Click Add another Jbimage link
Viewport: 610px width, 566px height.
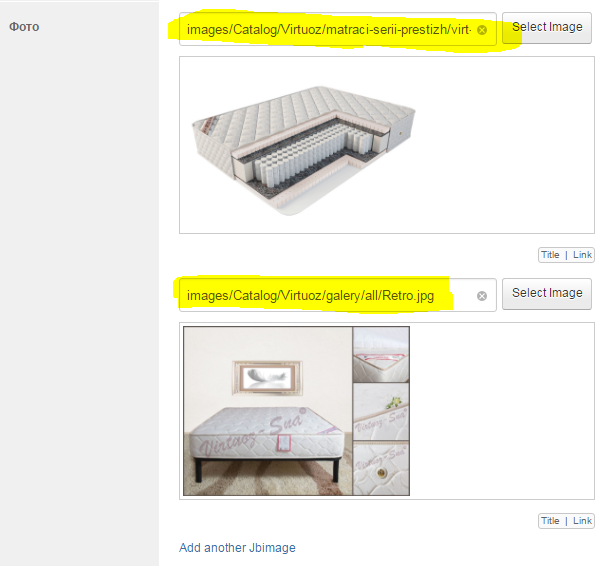point(237,548)
